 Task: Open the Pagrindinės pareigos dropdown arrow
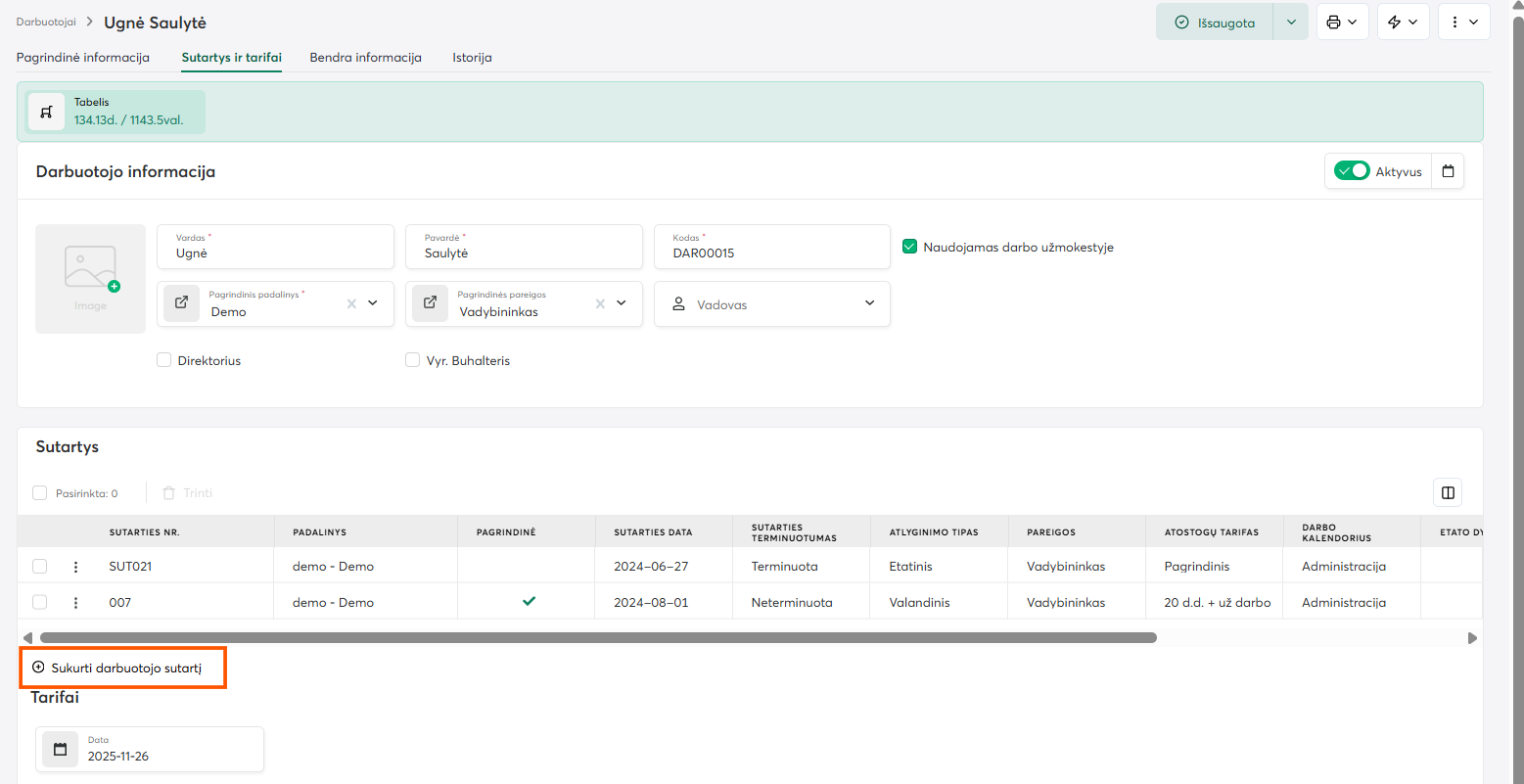621,303
